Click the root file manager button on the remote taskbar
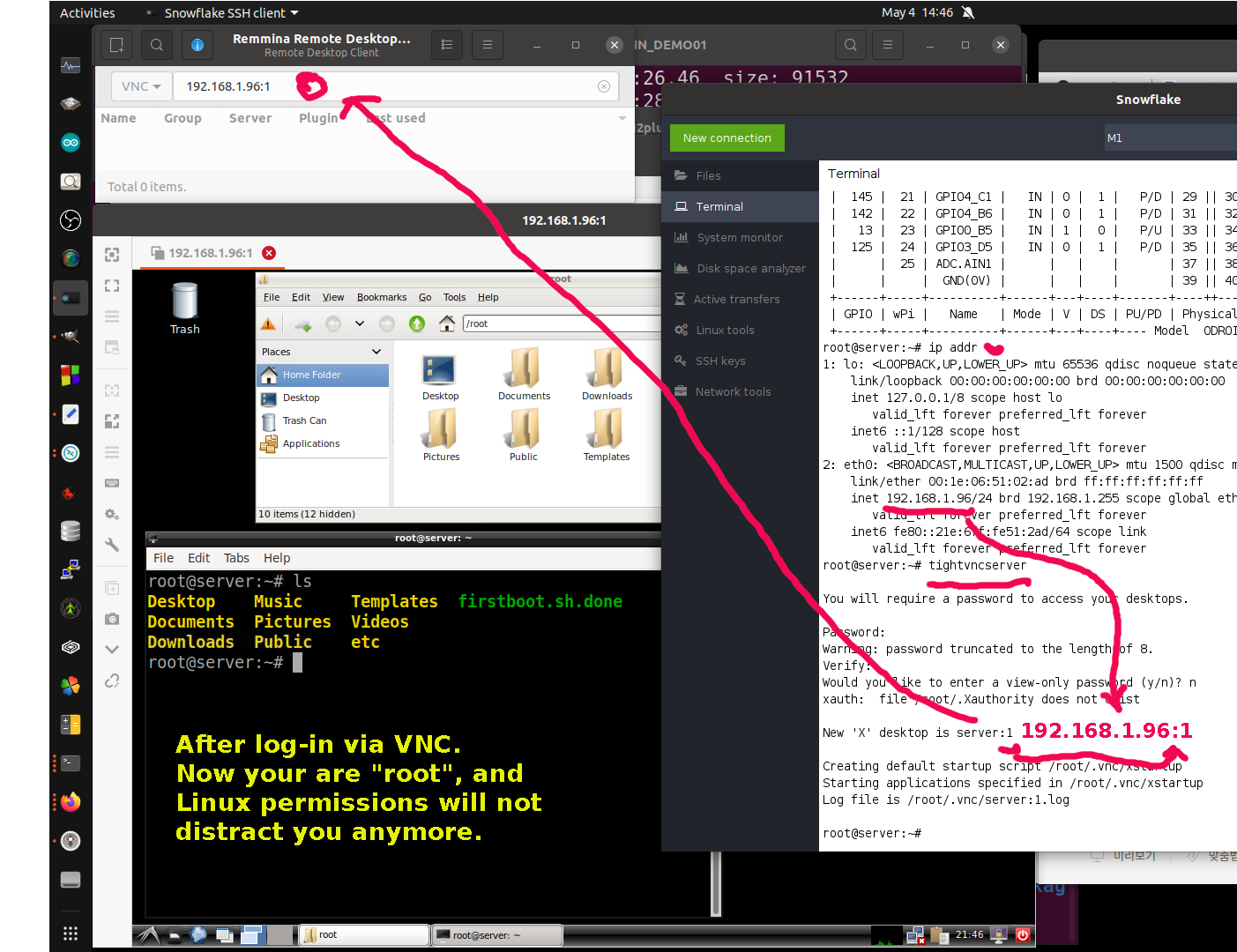 363,935
